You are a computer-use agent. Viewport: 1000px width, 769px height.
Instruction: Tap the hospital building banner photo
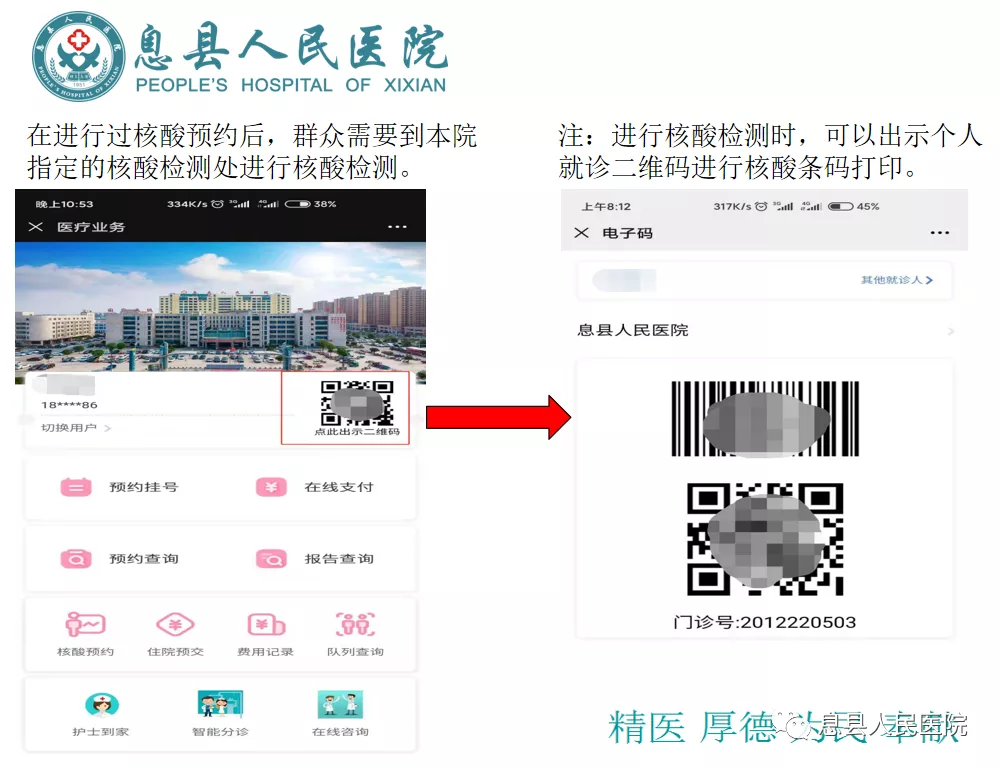pyautogui.click(x=220, y=307)
